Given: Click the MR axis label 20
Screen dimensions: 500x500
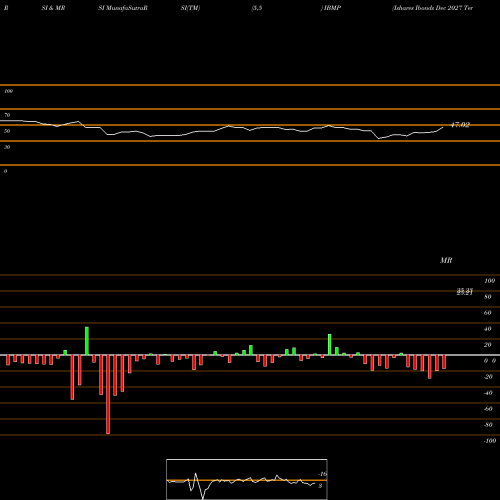Looking at the screenshot, I should [488, 345].
